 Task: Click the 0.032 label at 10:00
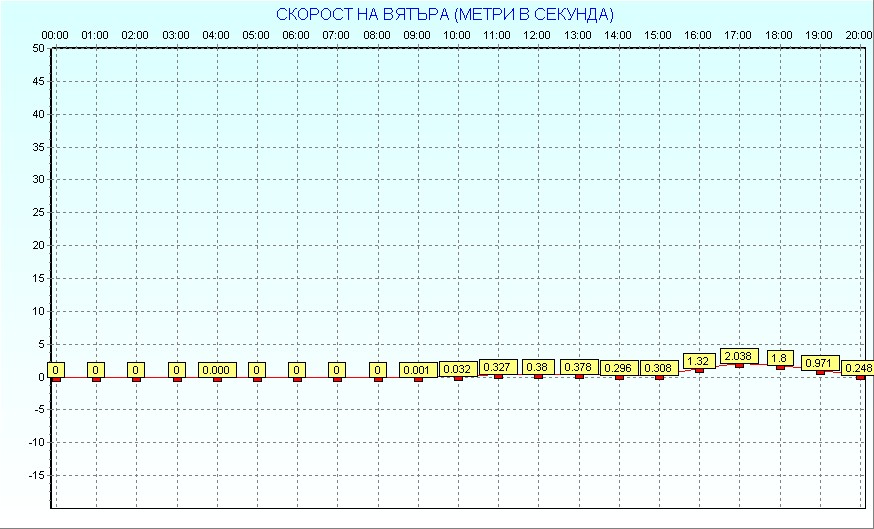pyautogui.click(x=458, y=369)
